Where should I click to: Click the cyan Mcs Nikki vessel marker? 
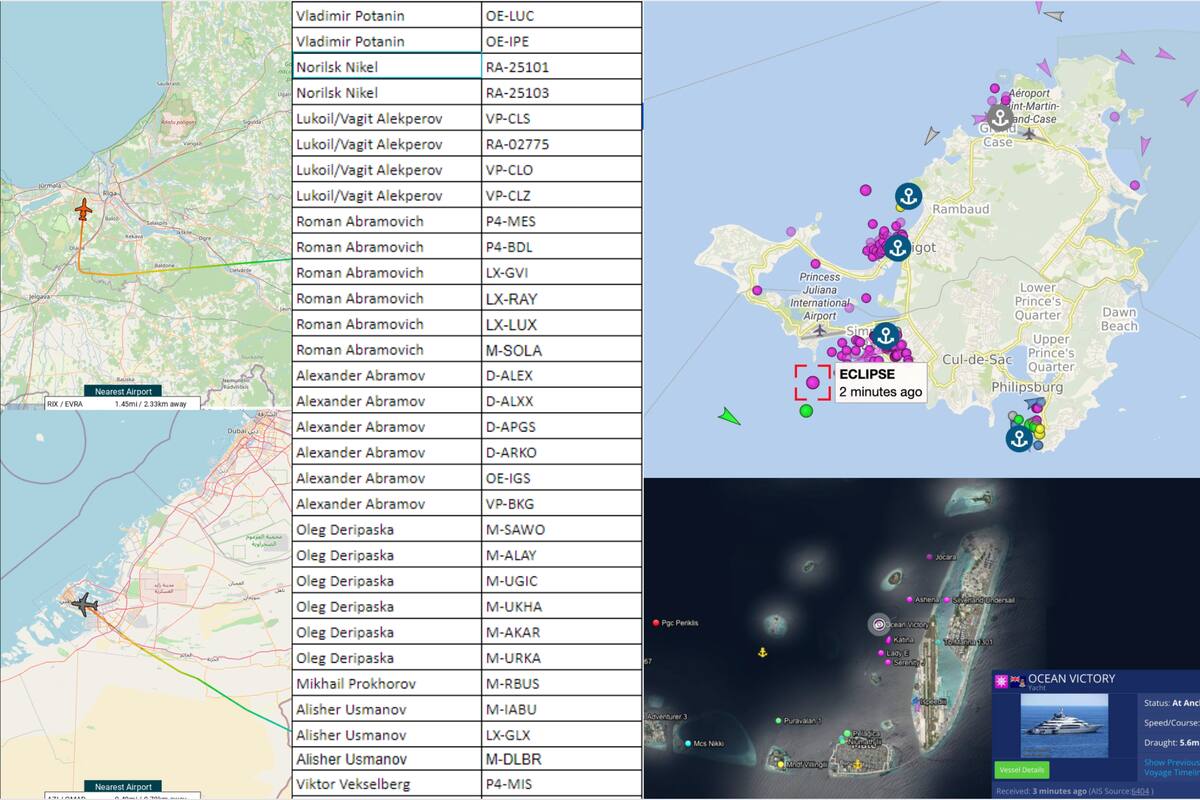point(687,743)
